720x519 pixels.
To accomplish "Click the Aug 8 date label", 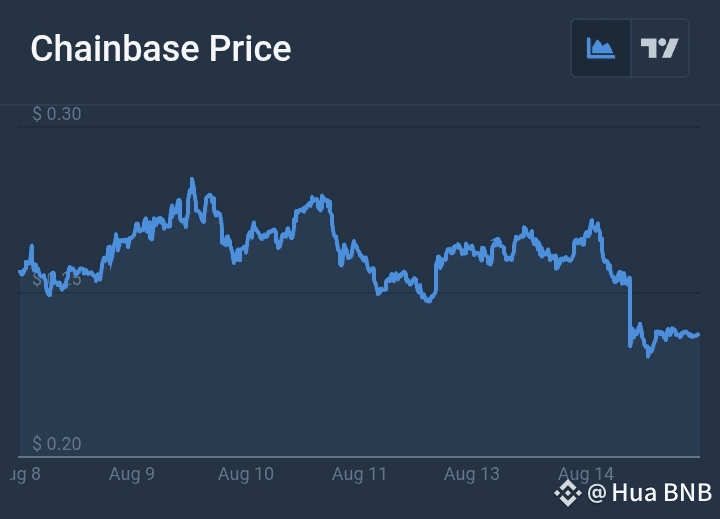I will 25,474.
